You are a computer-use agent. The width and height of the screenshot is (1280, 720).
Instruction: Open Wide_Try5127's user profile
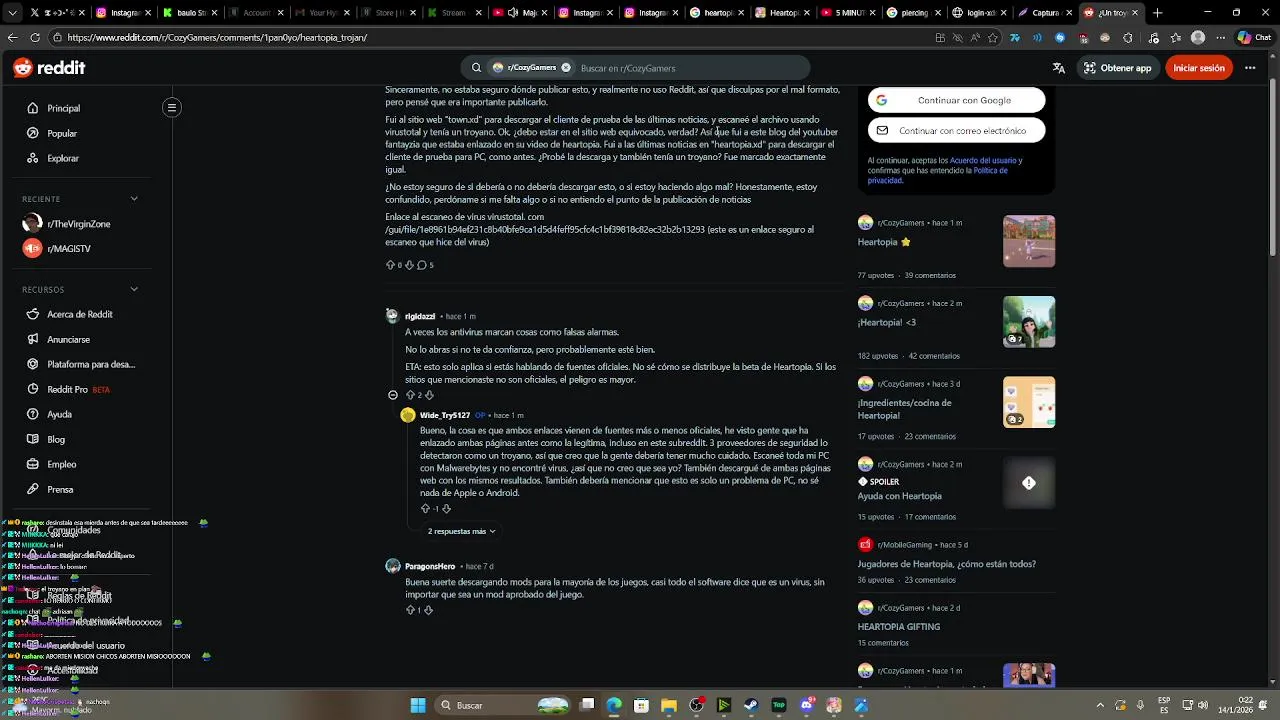[445, 415]
